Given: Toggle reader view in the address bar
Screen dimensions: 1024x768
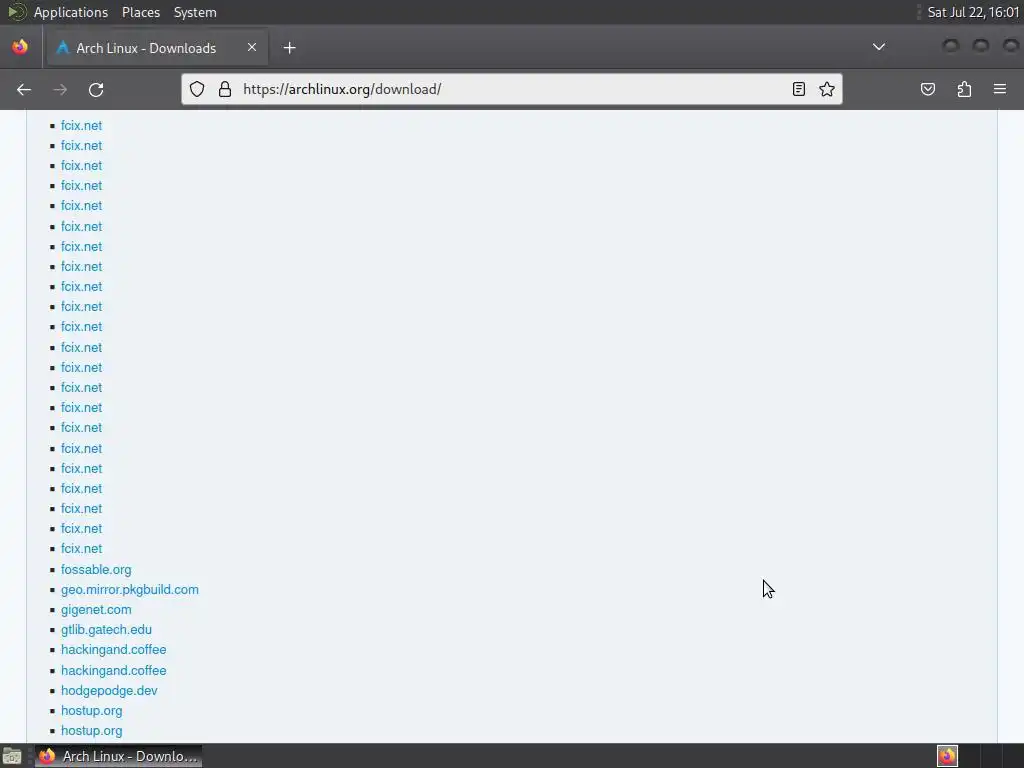Looking at the screenshot, I should [799, 89].
